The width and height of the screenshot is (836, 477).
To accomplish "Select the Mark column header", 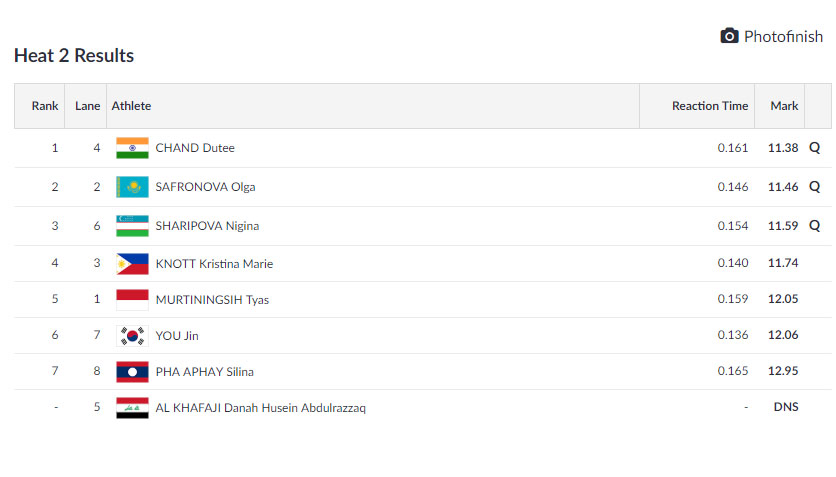I will coord(784,106).
